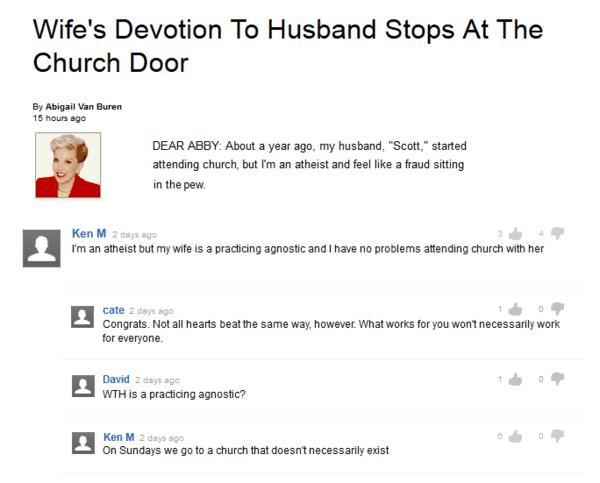Click cate's profile avatar
Image resolution: width=600 pixels, height=483 pixels.
[84, 318]
